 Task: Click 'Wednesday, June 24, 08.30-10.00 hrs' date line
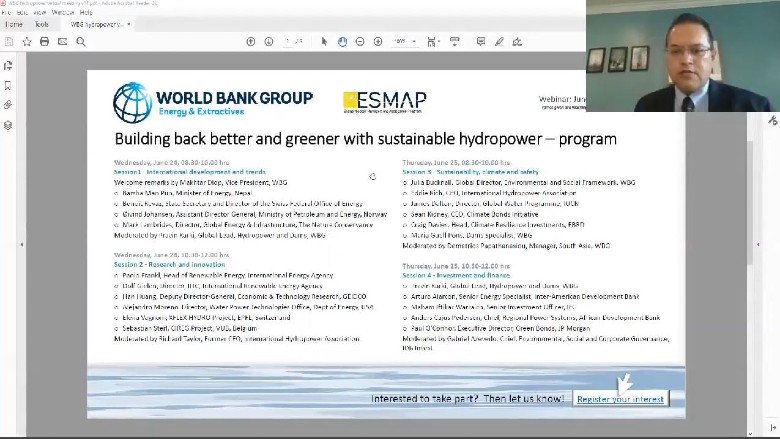pyautogui.click(x=172, y=163)
